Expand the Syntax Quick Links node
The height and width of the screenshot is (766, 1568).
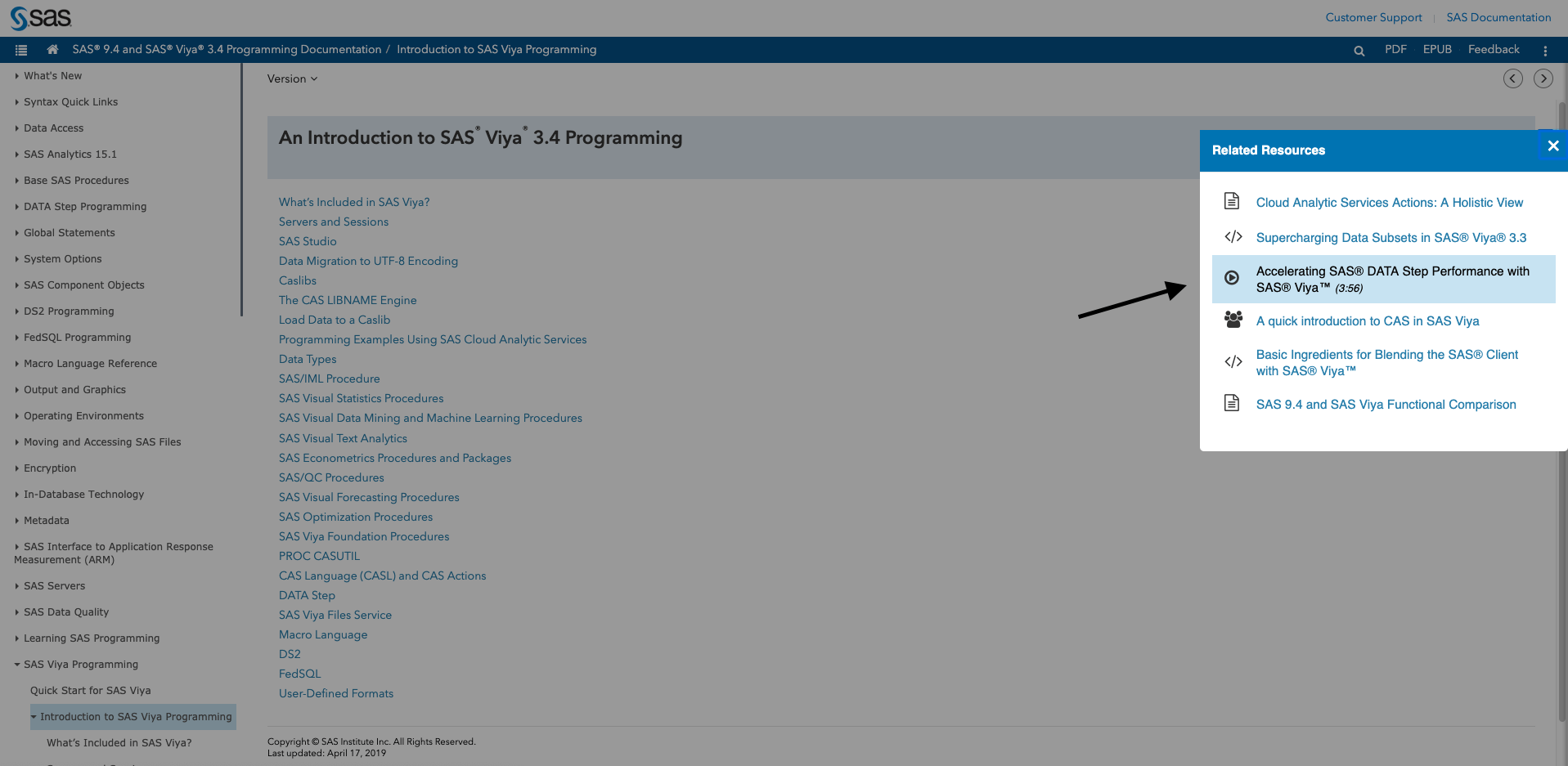(16, 102)
